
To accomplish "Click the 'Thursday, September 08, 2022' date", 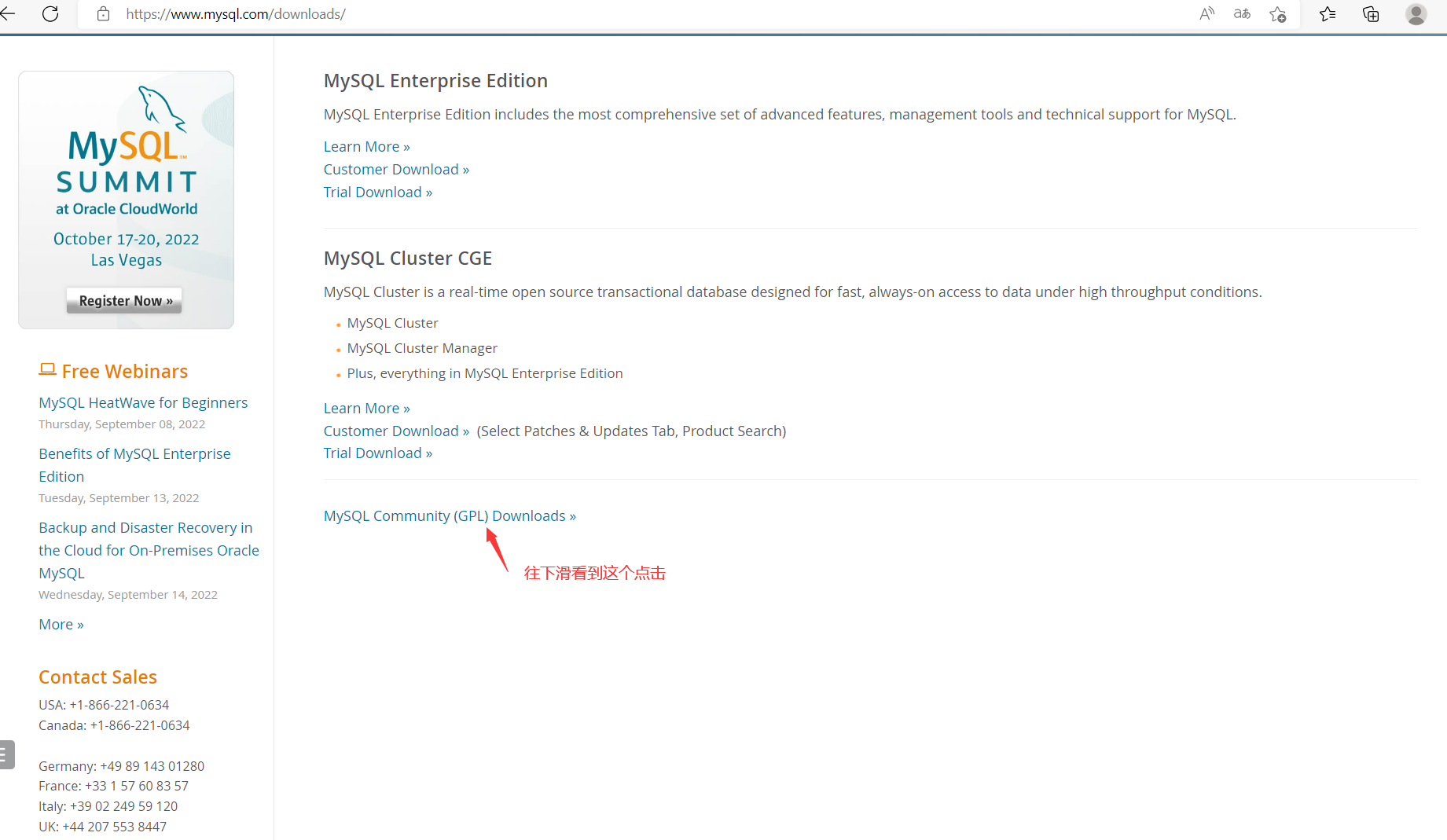I will point(122,424).
